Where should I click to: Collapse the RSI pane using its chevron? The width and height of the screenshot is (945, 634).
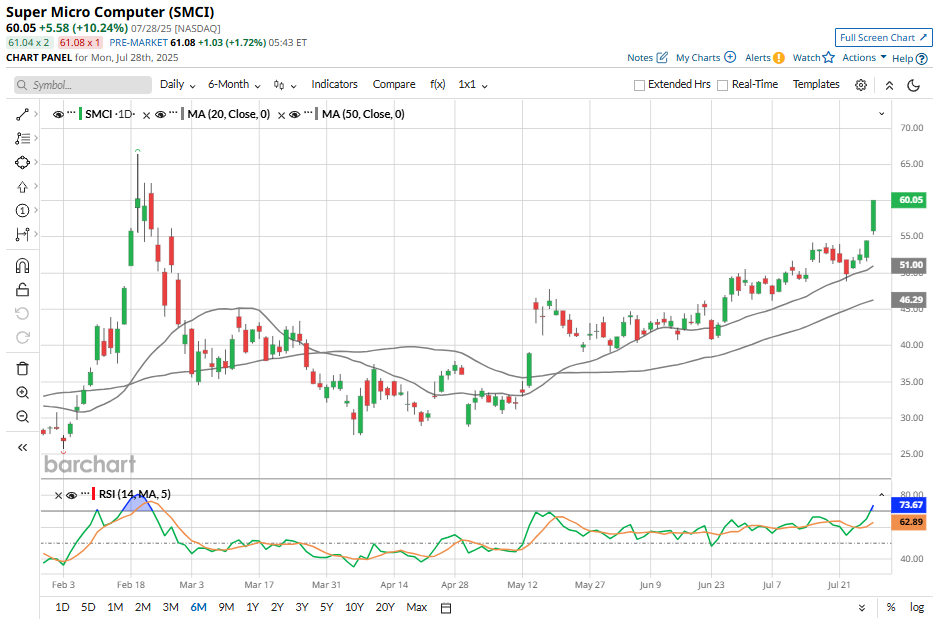click(x=882, y=495)
